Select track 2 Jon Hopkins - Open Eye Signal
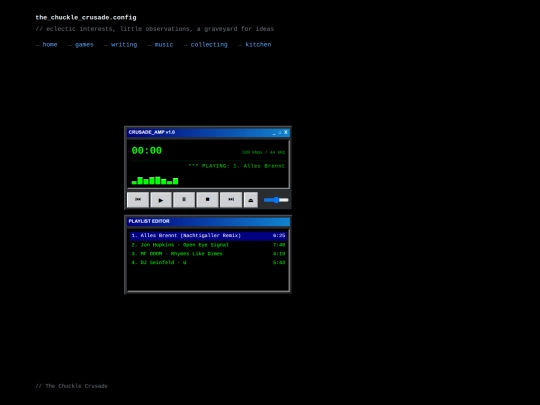 click(x=208, y=245)
